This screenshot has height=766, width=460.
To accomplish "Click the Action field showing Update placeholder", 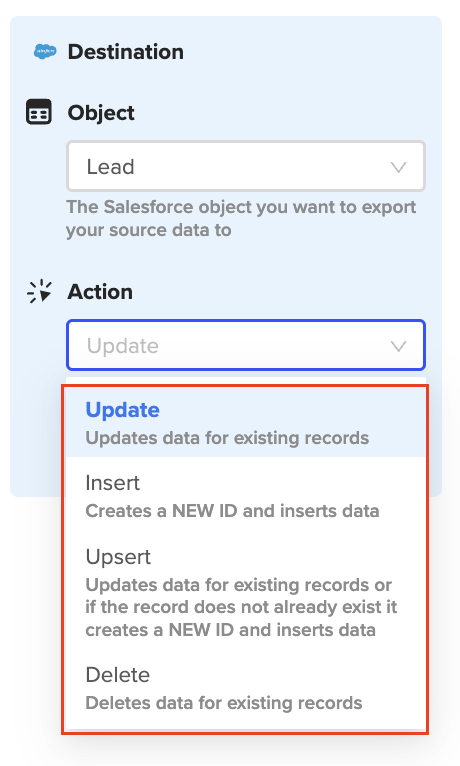I will click(246, 345).
